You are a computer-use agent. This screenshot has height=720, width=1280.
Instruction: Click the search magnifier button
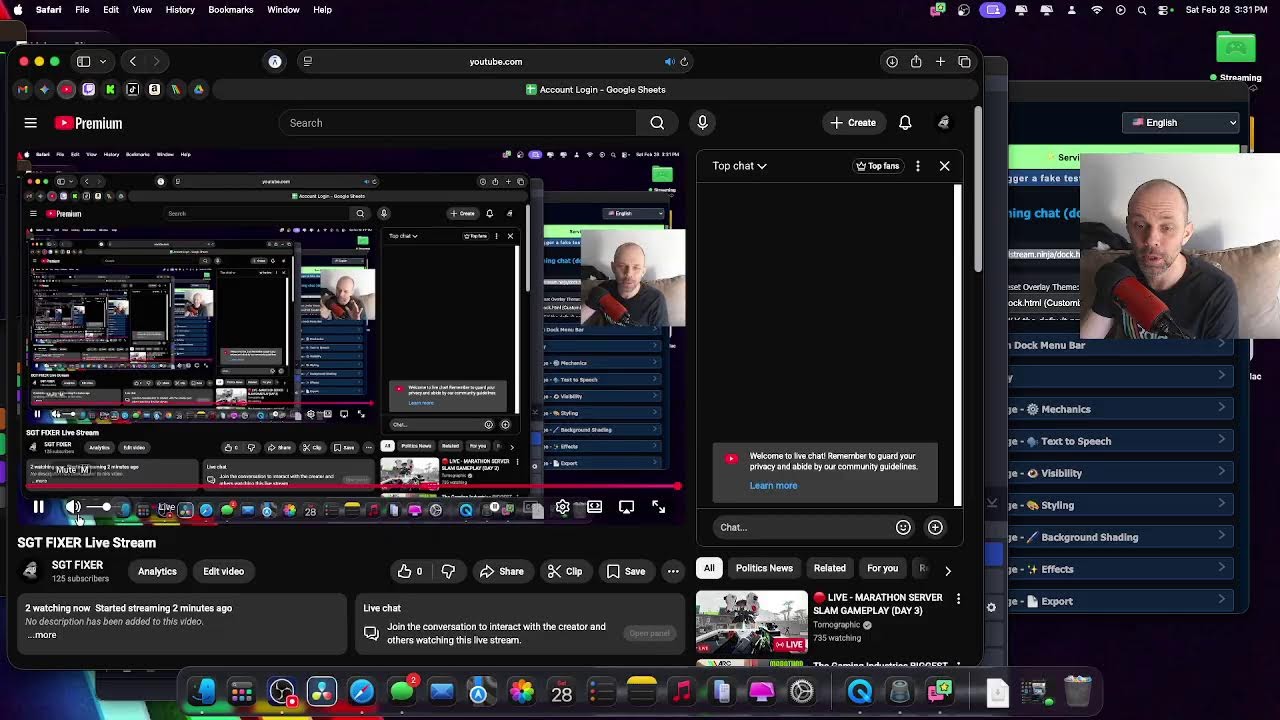(657, 123)
